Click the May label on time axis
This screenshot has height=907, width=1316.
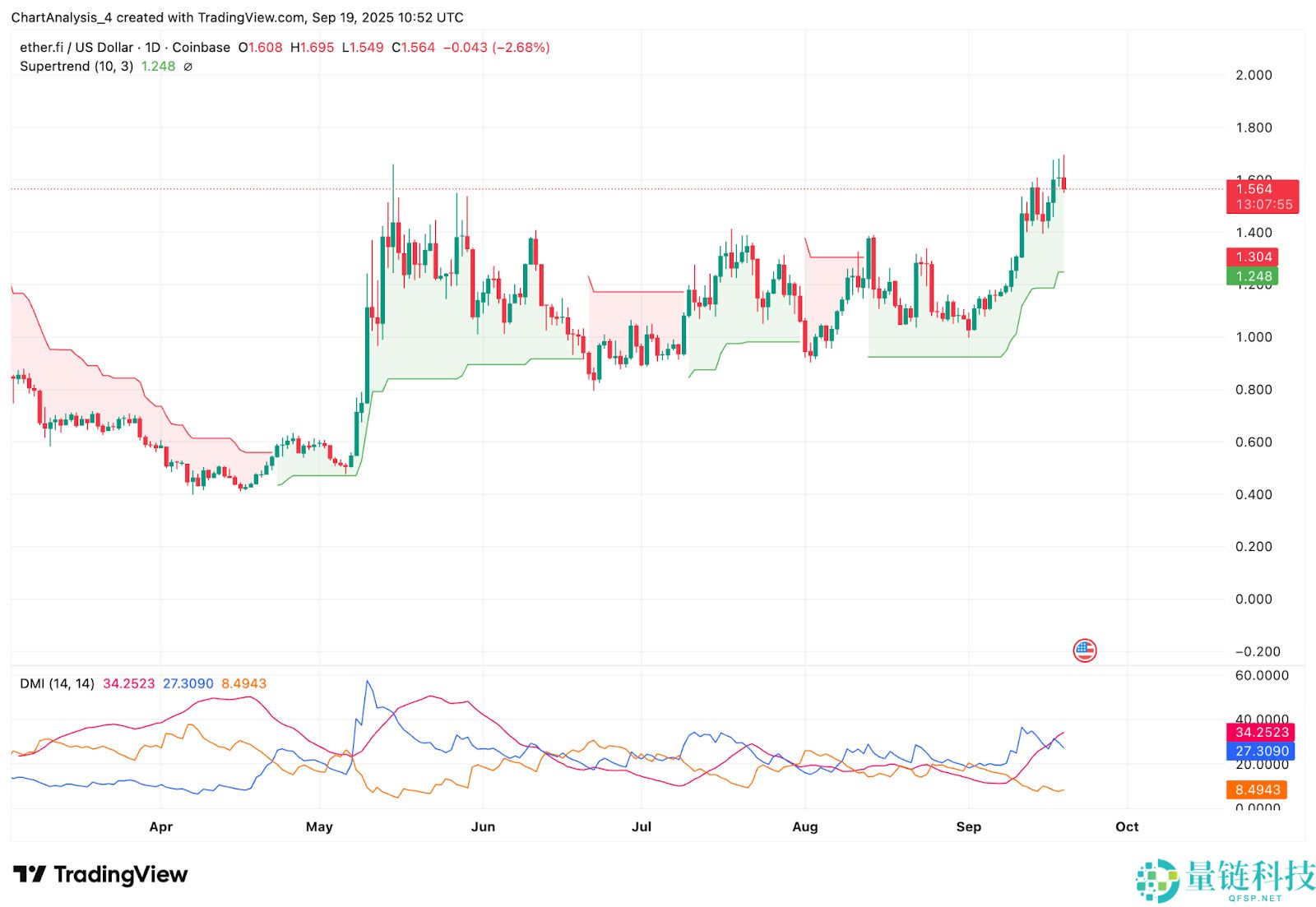coord(319,826)
